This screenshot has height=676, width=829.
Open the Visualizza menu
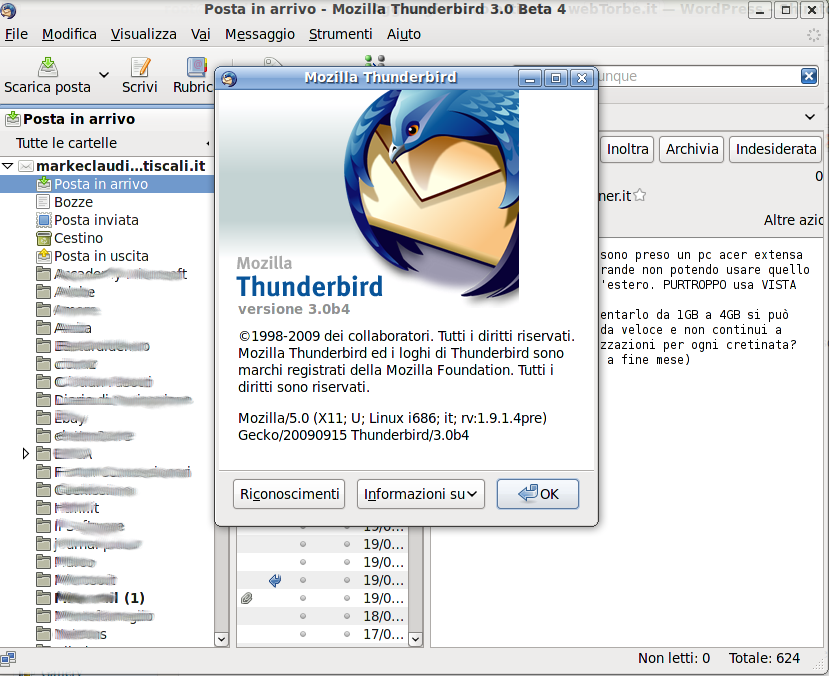[143, 34]
